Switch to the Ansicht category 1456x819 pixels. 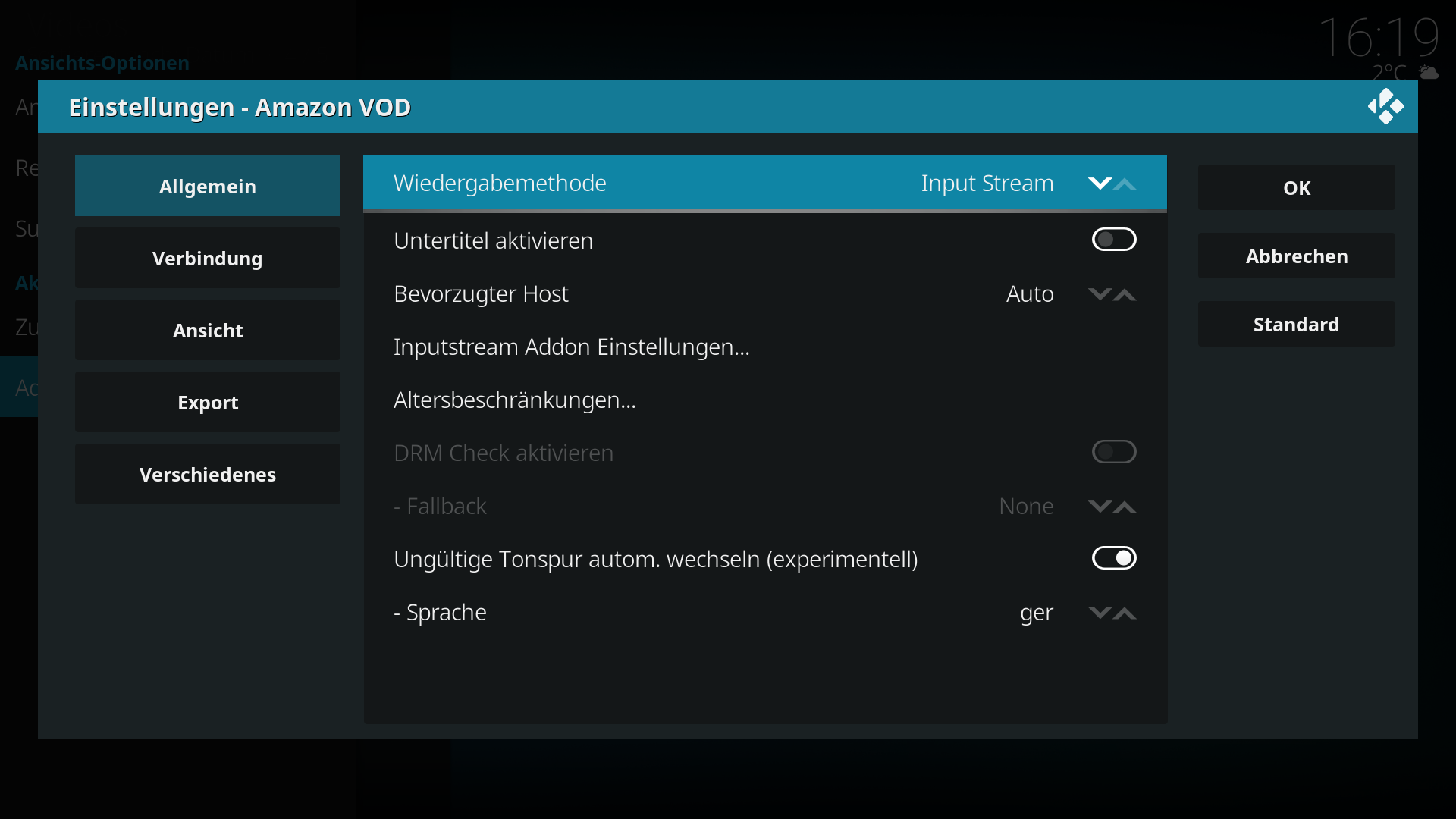(x=208, y=330)
